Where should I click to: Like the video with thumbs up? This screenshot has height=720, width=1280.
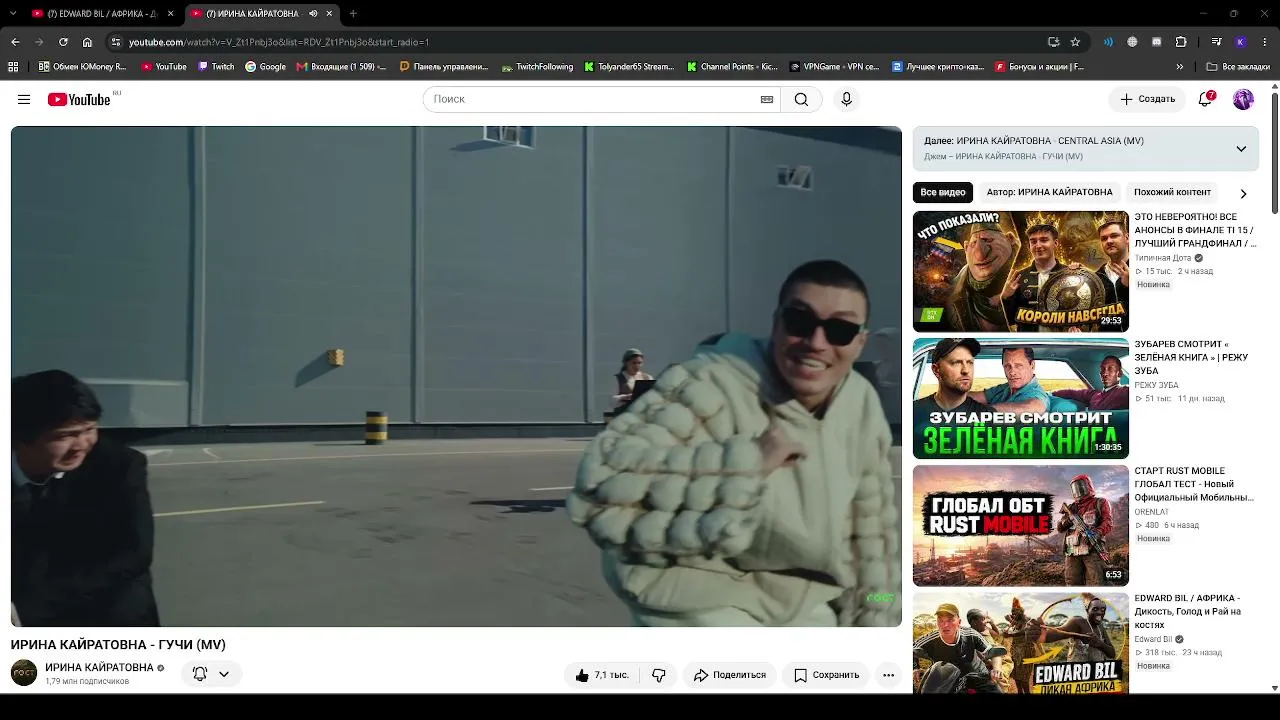[602, 675]
